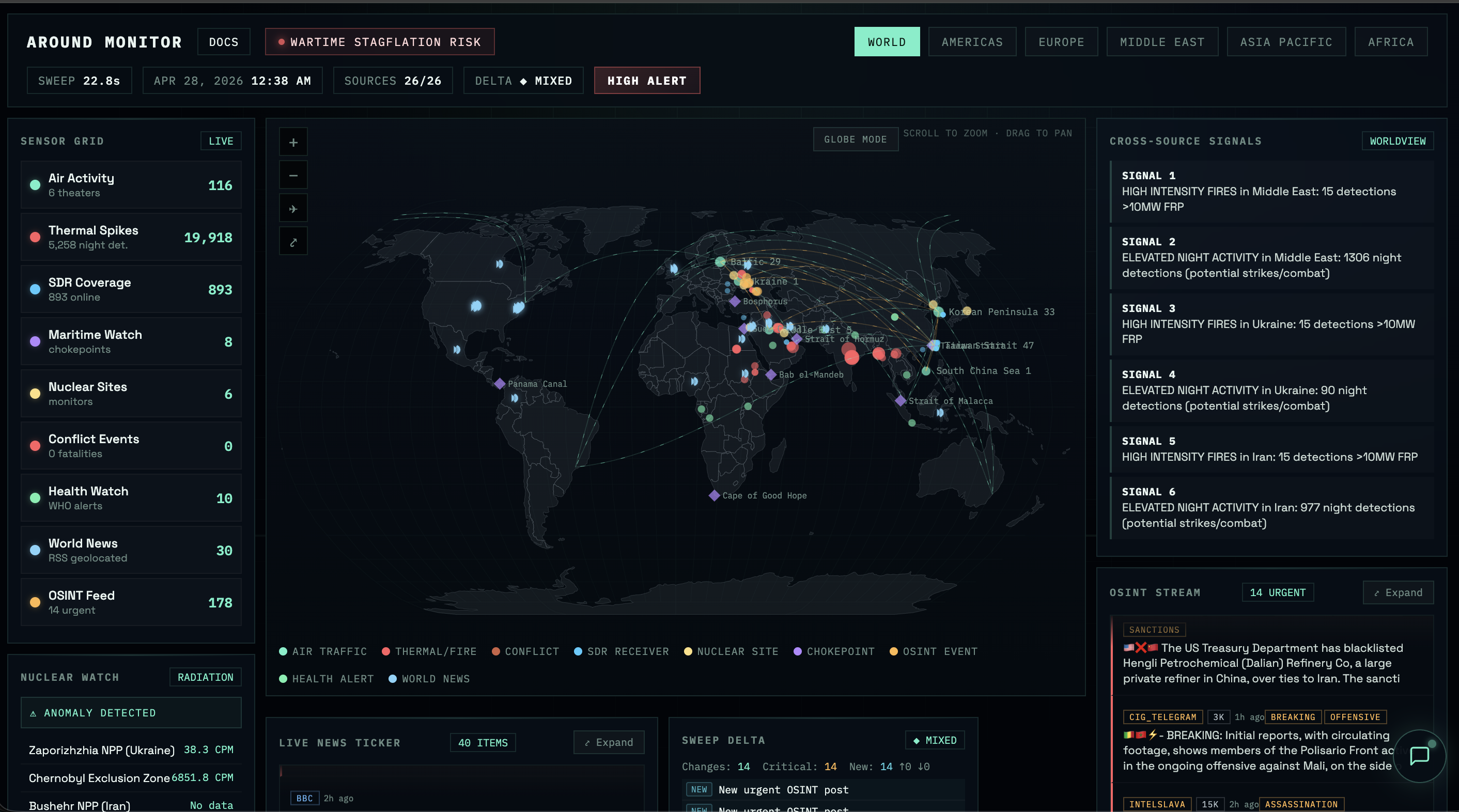Open the WORLDVIEW selector in Cross-Source Signals
Screen dimensions: 1459x812
pyautogui.click(x=1398, y=140)
